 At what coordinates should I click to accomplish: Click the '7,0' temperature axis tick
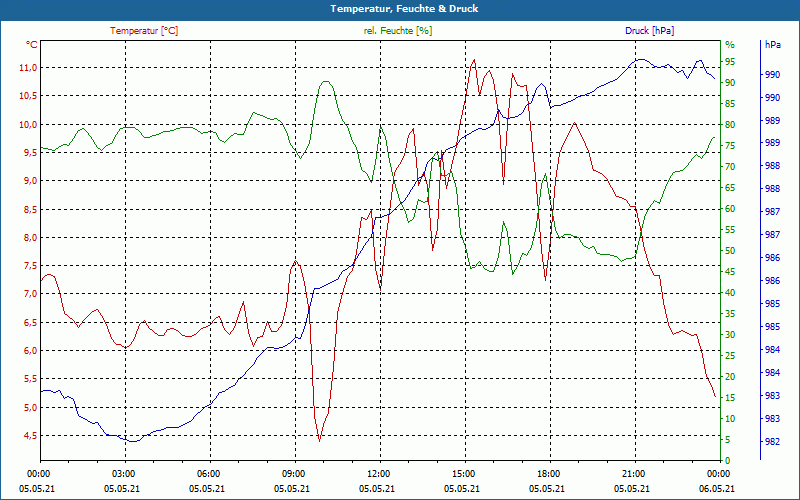pyautogui.click(x=30, y=294)
